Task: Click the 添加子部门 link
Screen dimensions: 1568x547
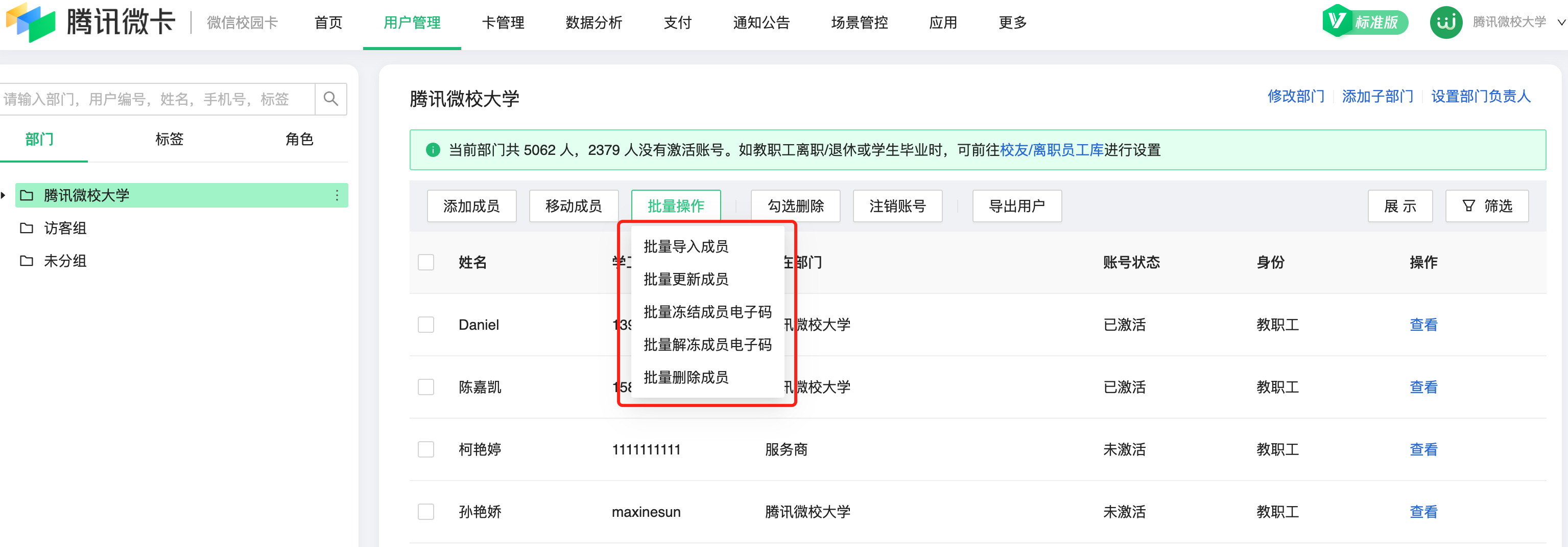Action: click(x=1377, y=96)
